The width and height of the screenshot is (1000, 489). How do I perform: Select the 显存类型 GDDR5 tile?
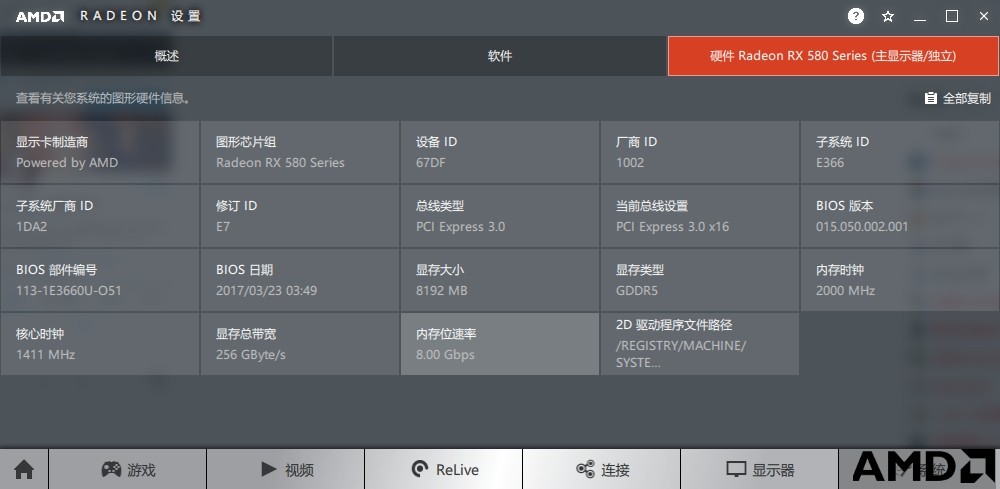700,280
